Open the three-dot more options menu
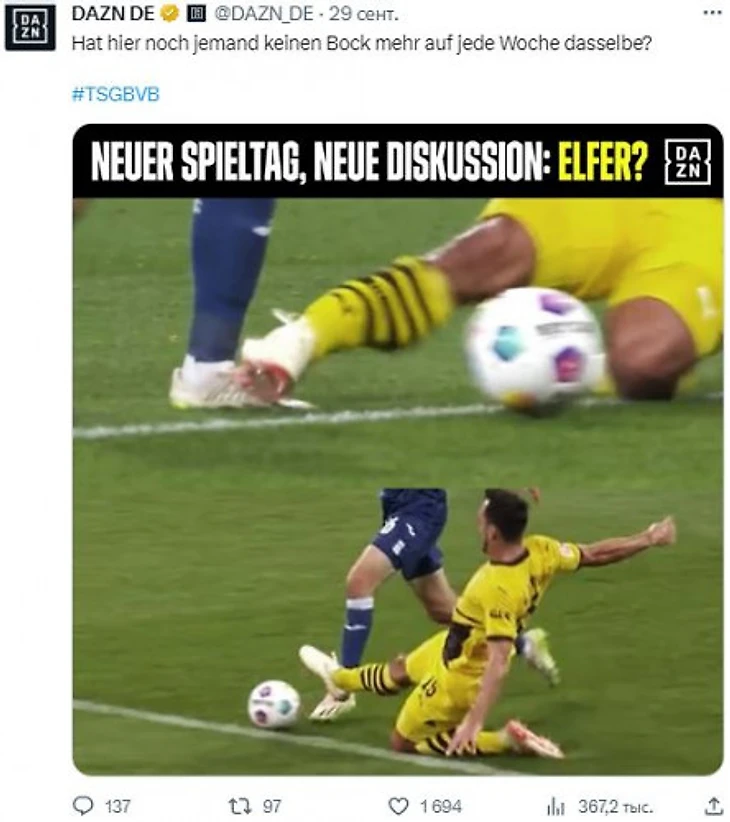The image size is (730, 822). coord(712,14)
